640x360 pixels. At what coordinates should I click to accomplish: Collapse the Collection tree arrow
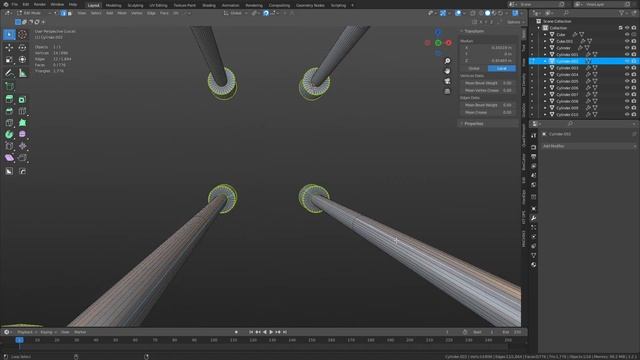click(x=539, y=28)
